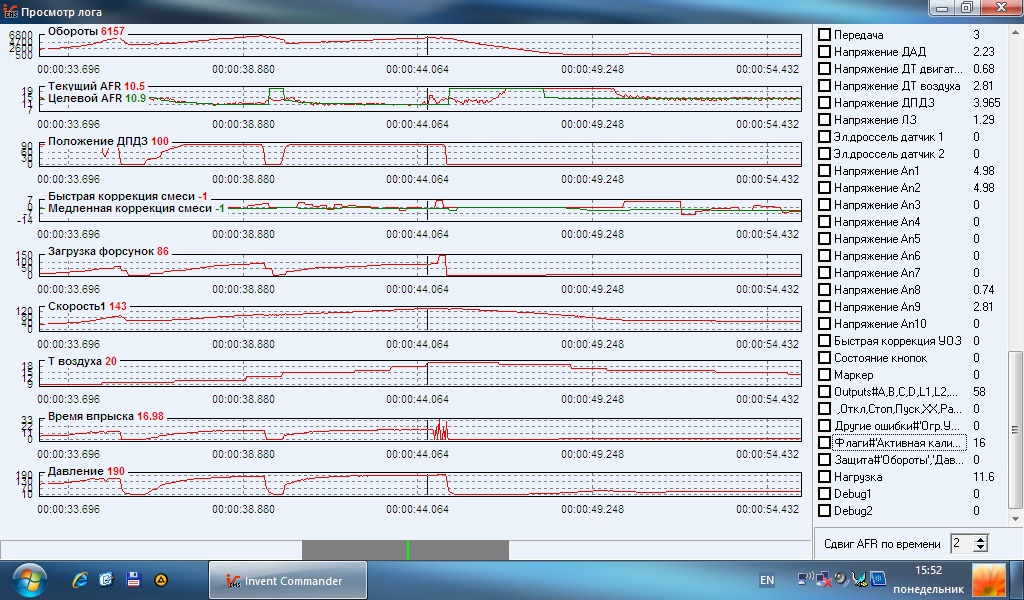1024x600 pixels.
Task: Click the Invent Commander taskbar button
Action: (x=287, y=580)
